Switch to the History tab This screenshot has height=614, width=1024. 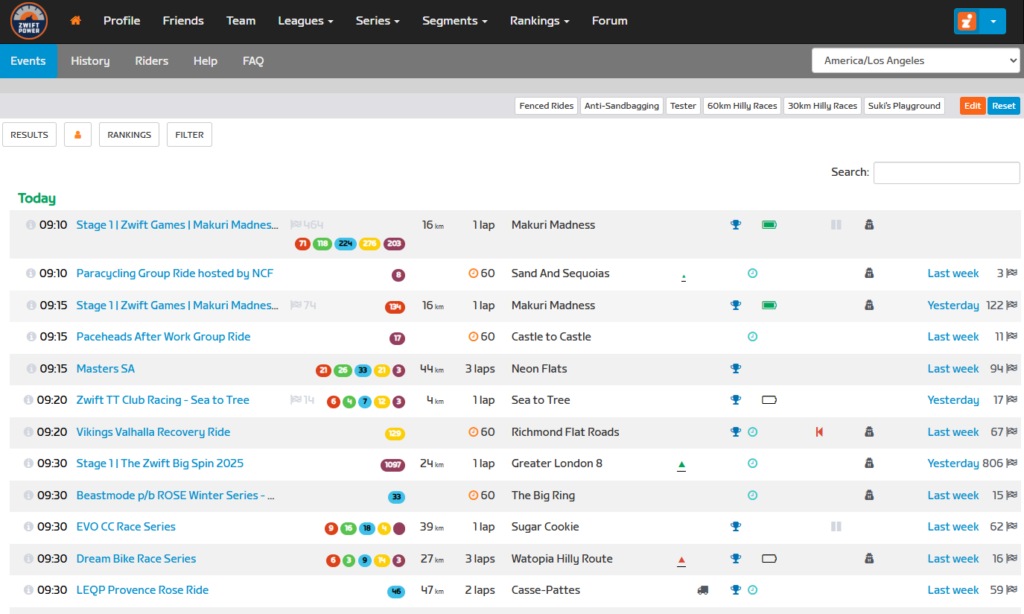click(x=90, y=61)
